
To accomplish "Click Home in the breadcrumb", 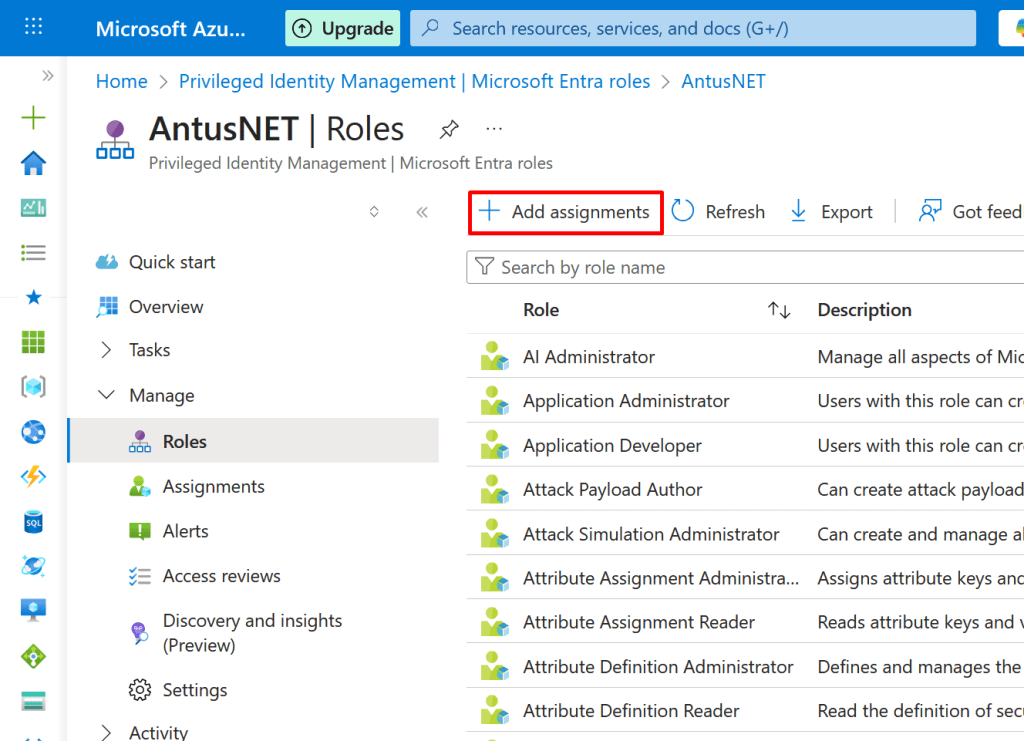I will click(x=121, y=82).
